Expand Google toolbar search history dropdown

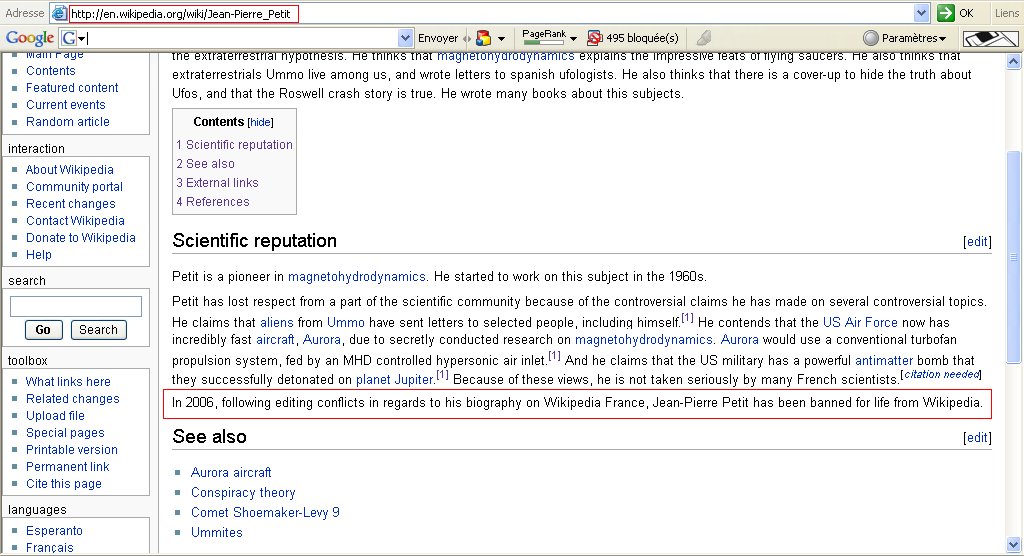point(405,39)
